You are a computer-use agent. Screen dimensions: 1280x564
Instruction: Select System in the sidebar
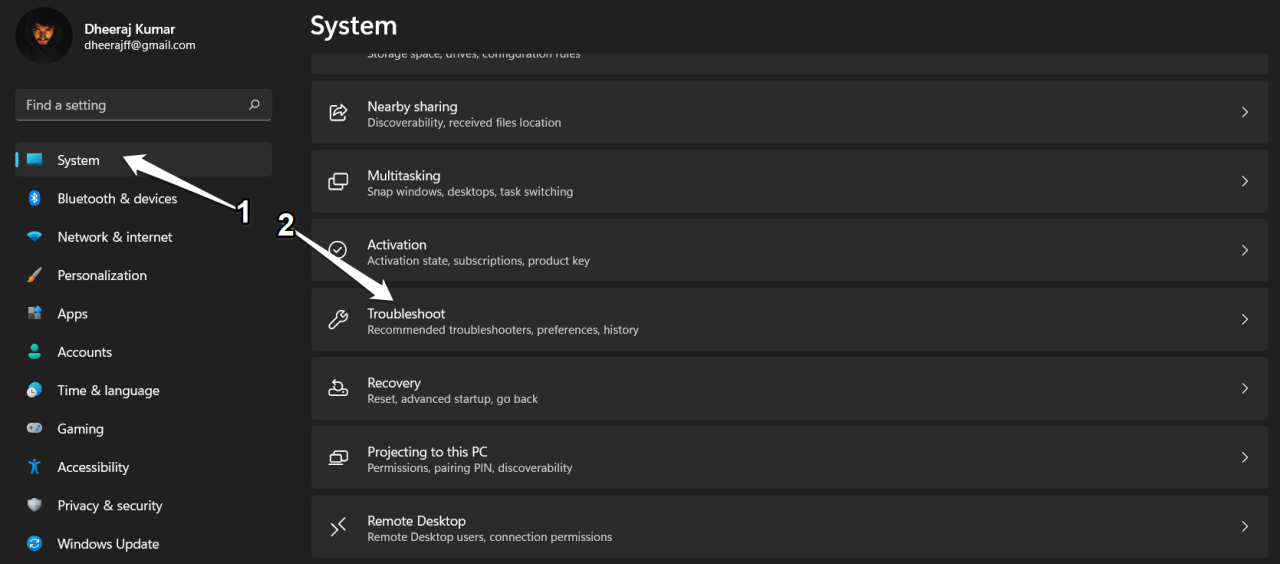(x=78, y=160)
